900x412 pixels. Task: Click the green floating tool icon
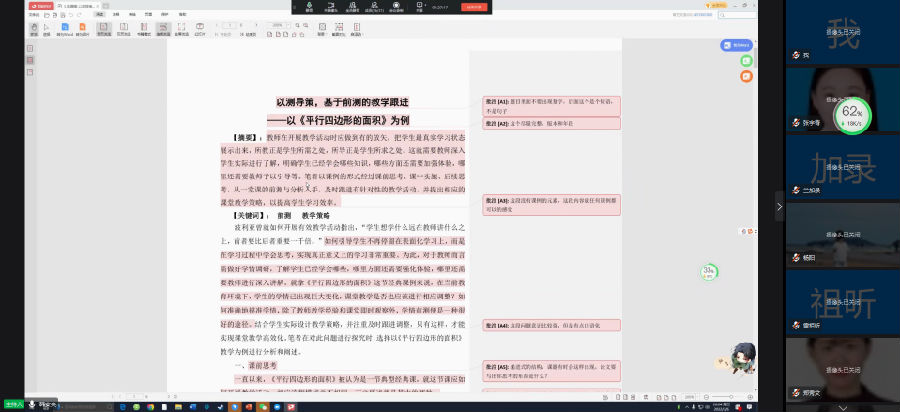tap(746, 61)
